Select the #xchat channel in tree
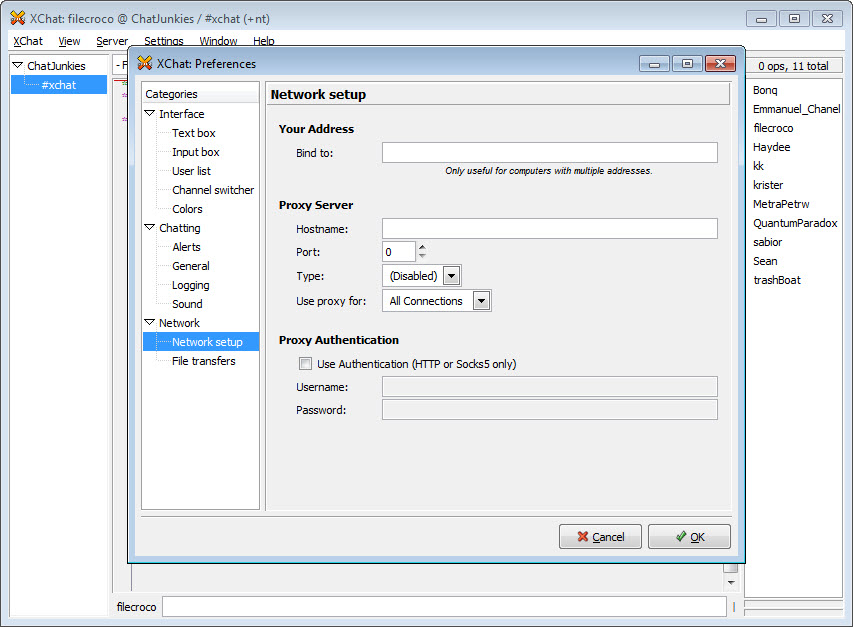Screen dimensions: 853x627 [x=59, y=85]
